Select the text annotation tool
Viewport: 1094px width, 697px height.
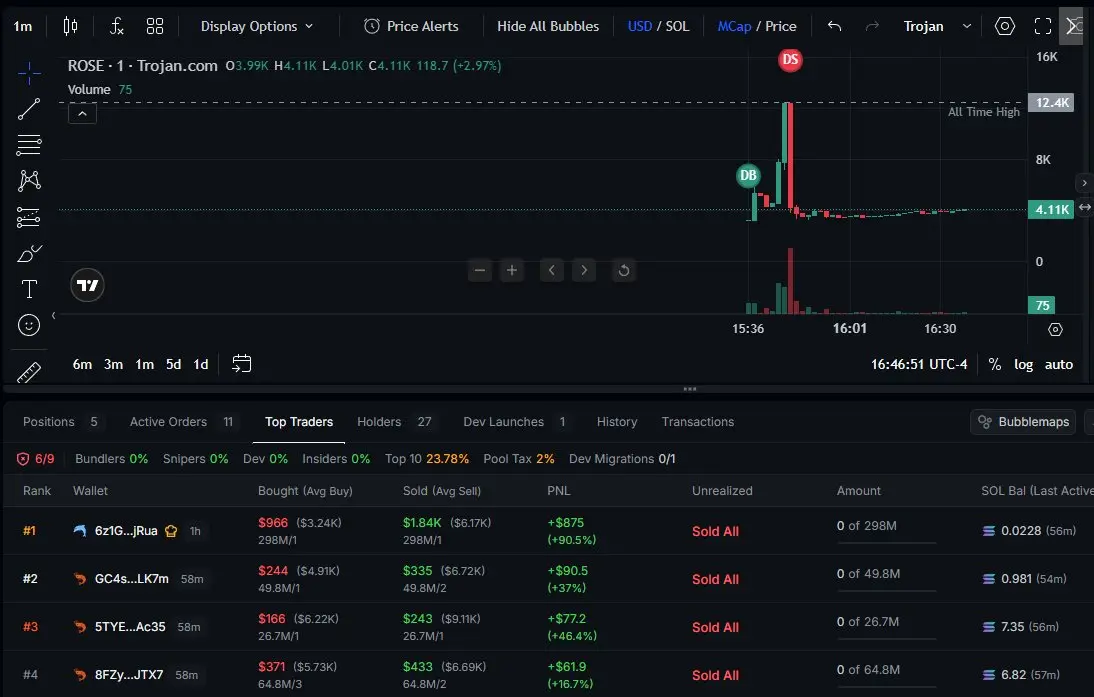point(29,289)
